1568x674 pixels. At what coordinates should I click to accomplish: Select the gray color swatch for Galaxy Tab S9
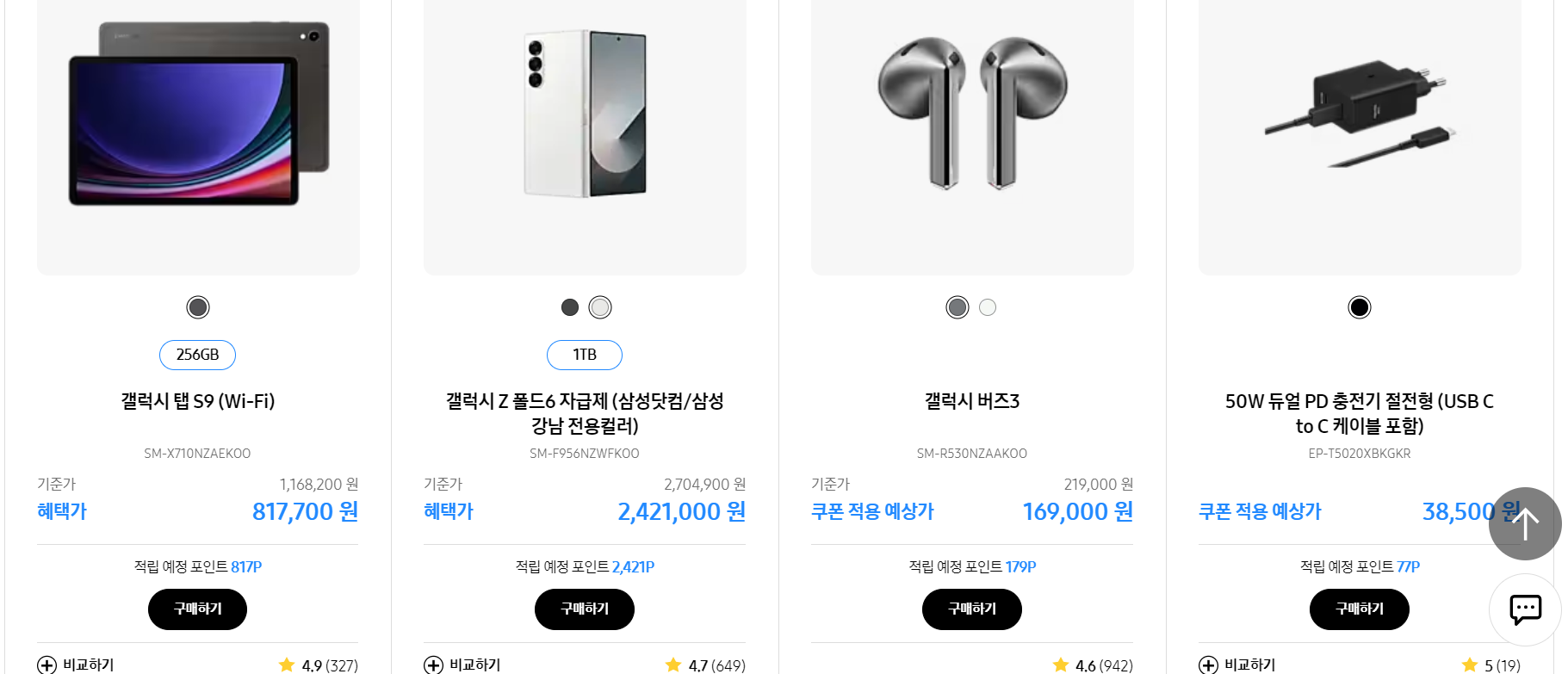(197, 306)
